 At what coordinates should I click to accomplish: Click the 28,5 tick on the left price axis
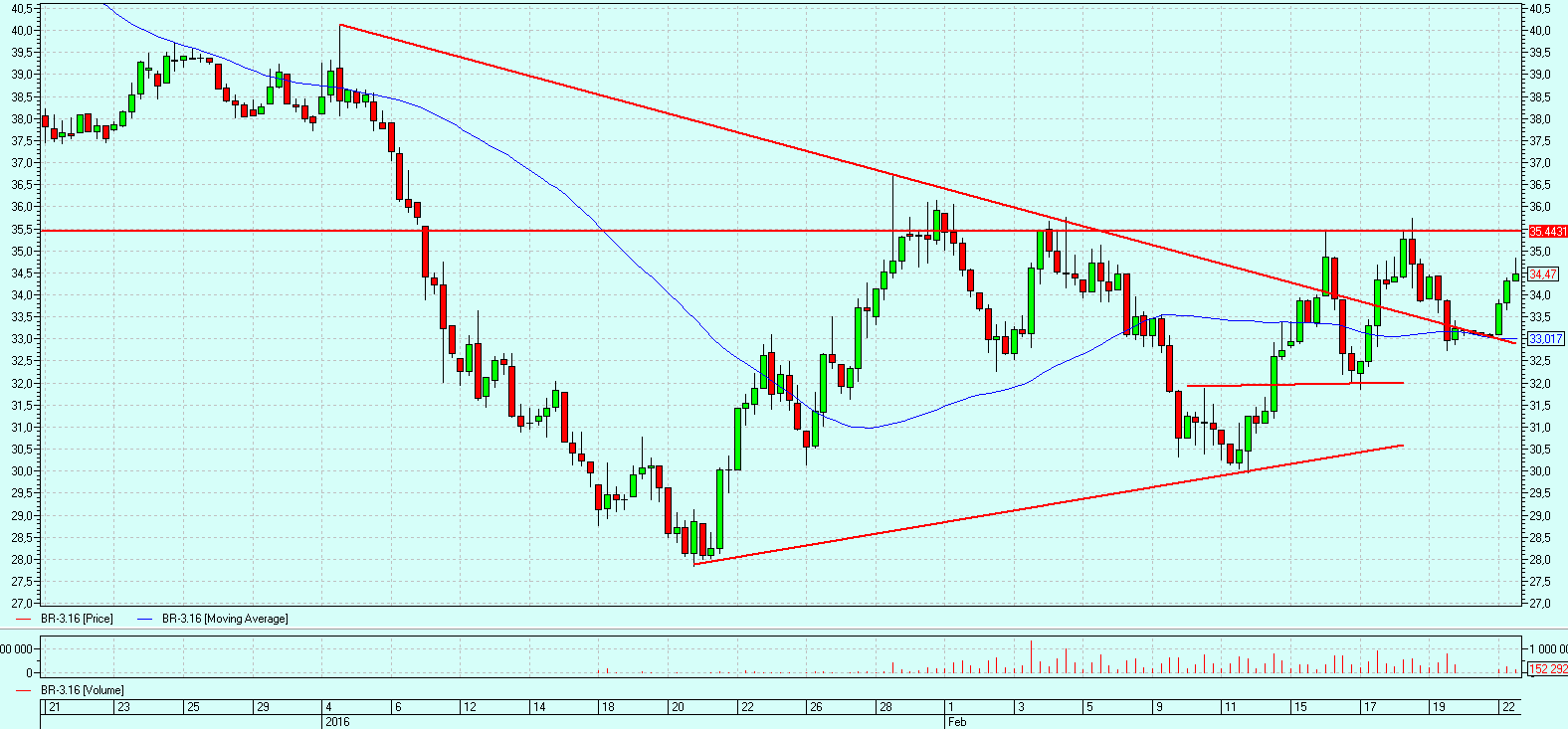(21, 538)
